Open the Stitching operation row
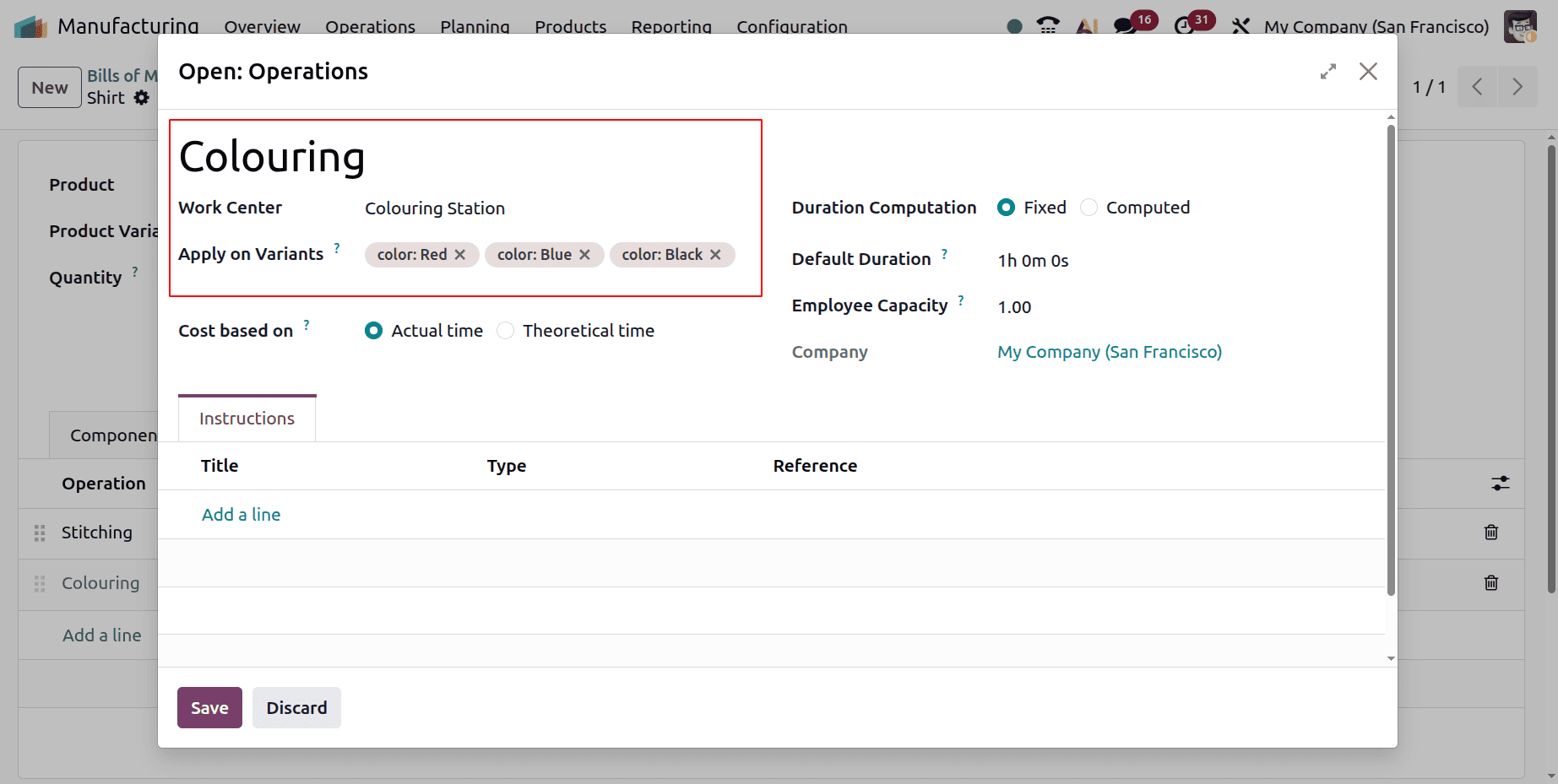Screen dimensions: 1558x784 pyautogui.click(x=97, y=533)
